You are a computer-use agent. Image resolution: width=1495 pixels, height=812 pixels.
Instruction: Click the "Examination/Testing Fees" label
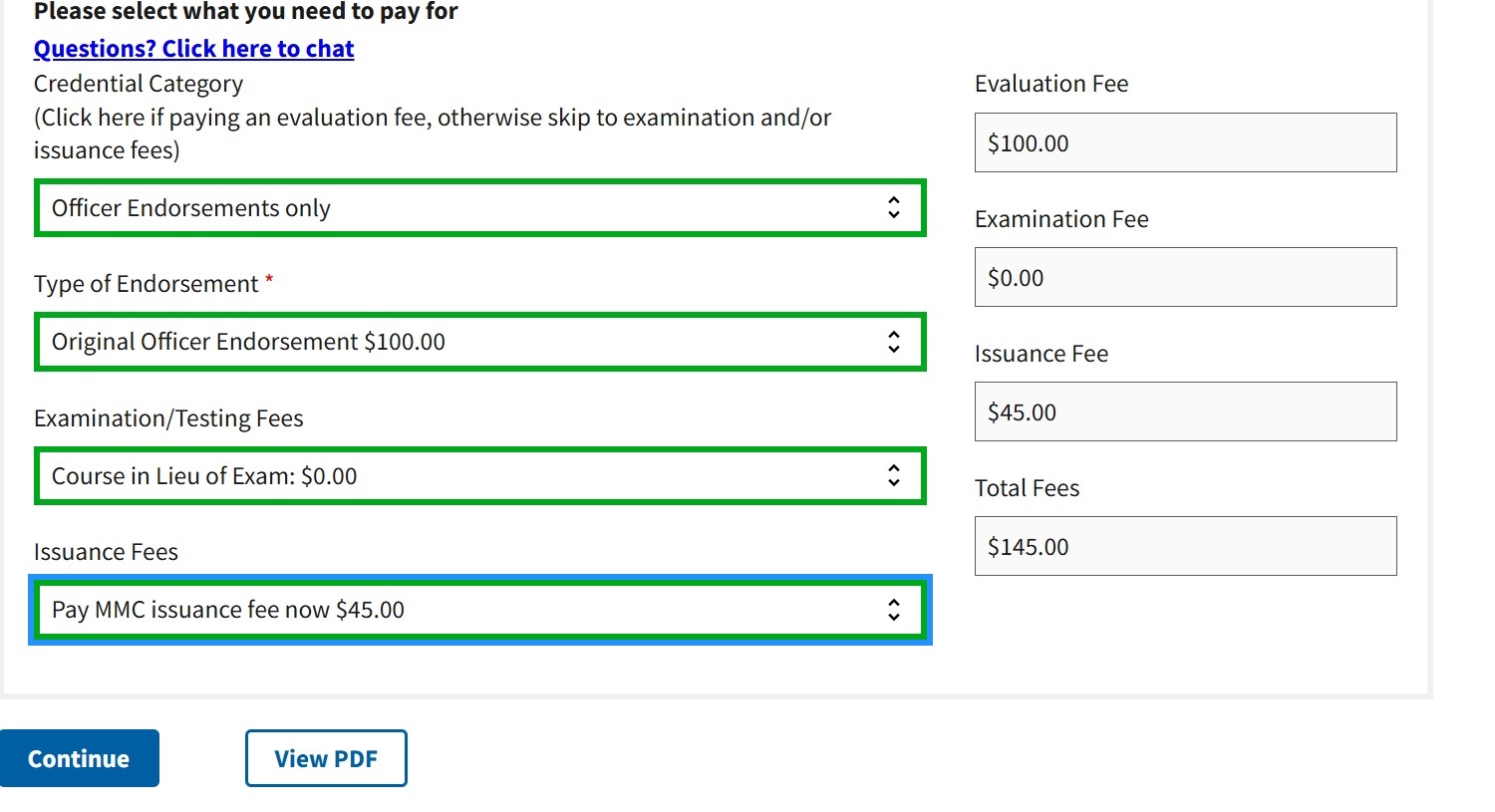(x=168, y=418)
